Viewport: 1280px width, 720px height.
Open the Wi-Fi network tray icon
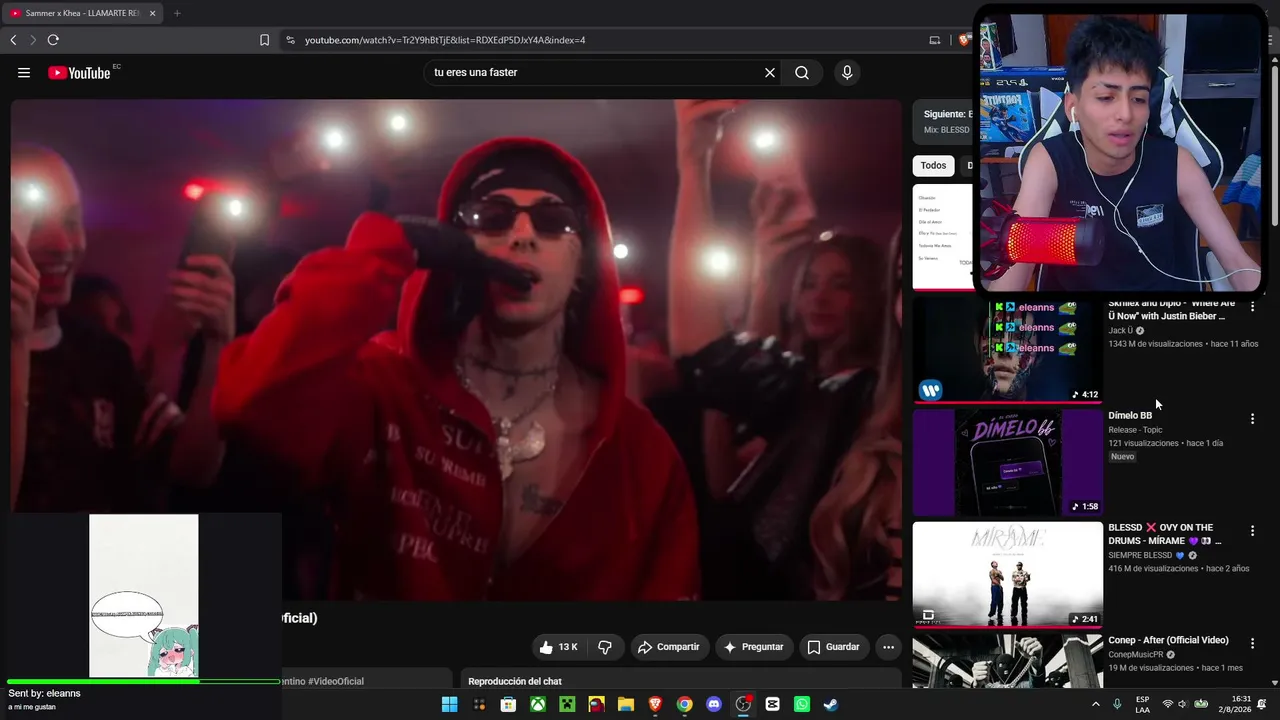1167,704
